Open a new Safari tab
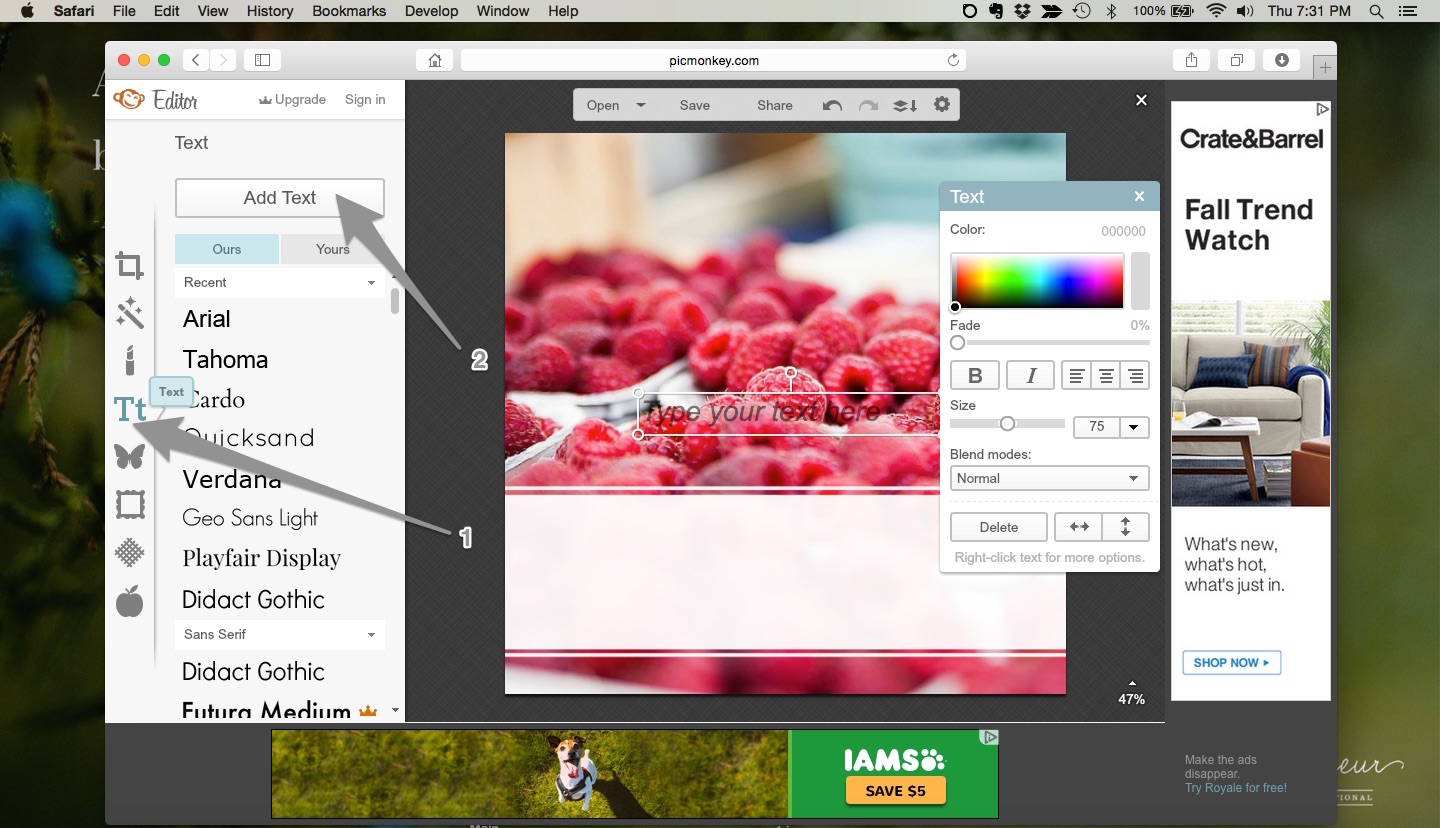The height and width of the screenshot is (828, 1440). 1325,67
